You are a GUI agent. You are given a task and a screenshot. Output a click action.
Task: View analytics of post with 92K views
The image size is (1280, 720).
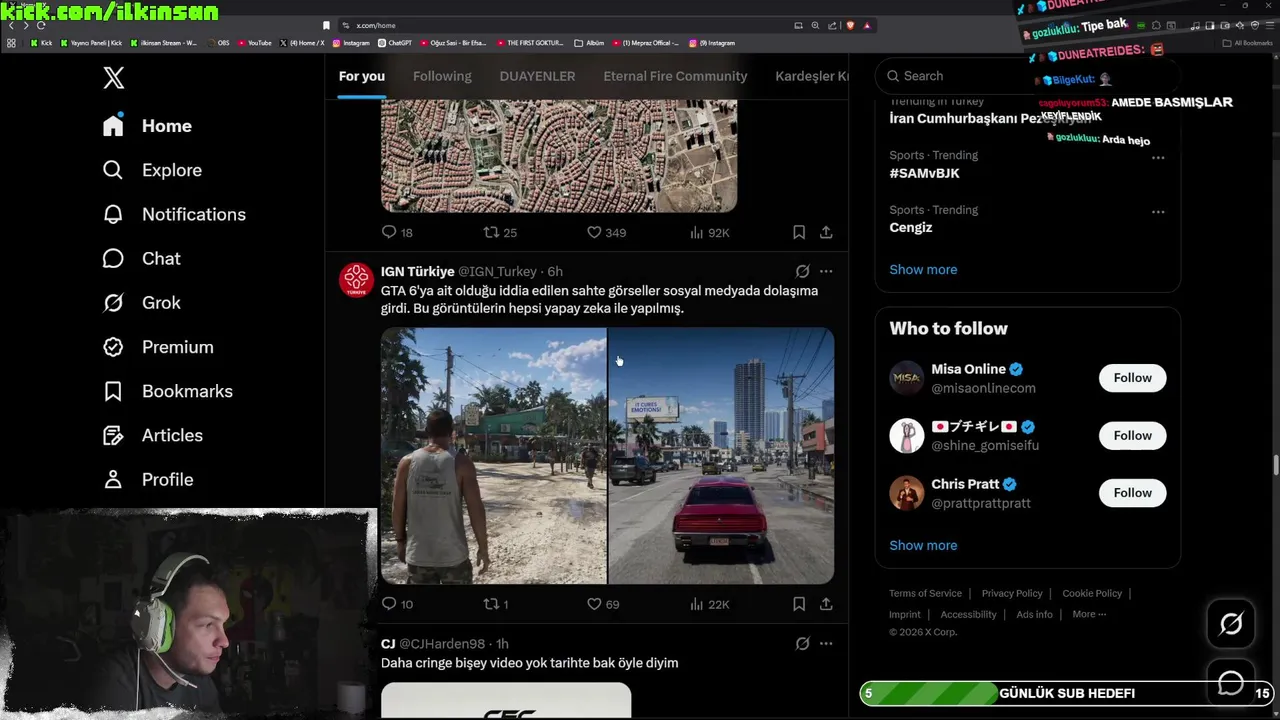tap(709, 232)
